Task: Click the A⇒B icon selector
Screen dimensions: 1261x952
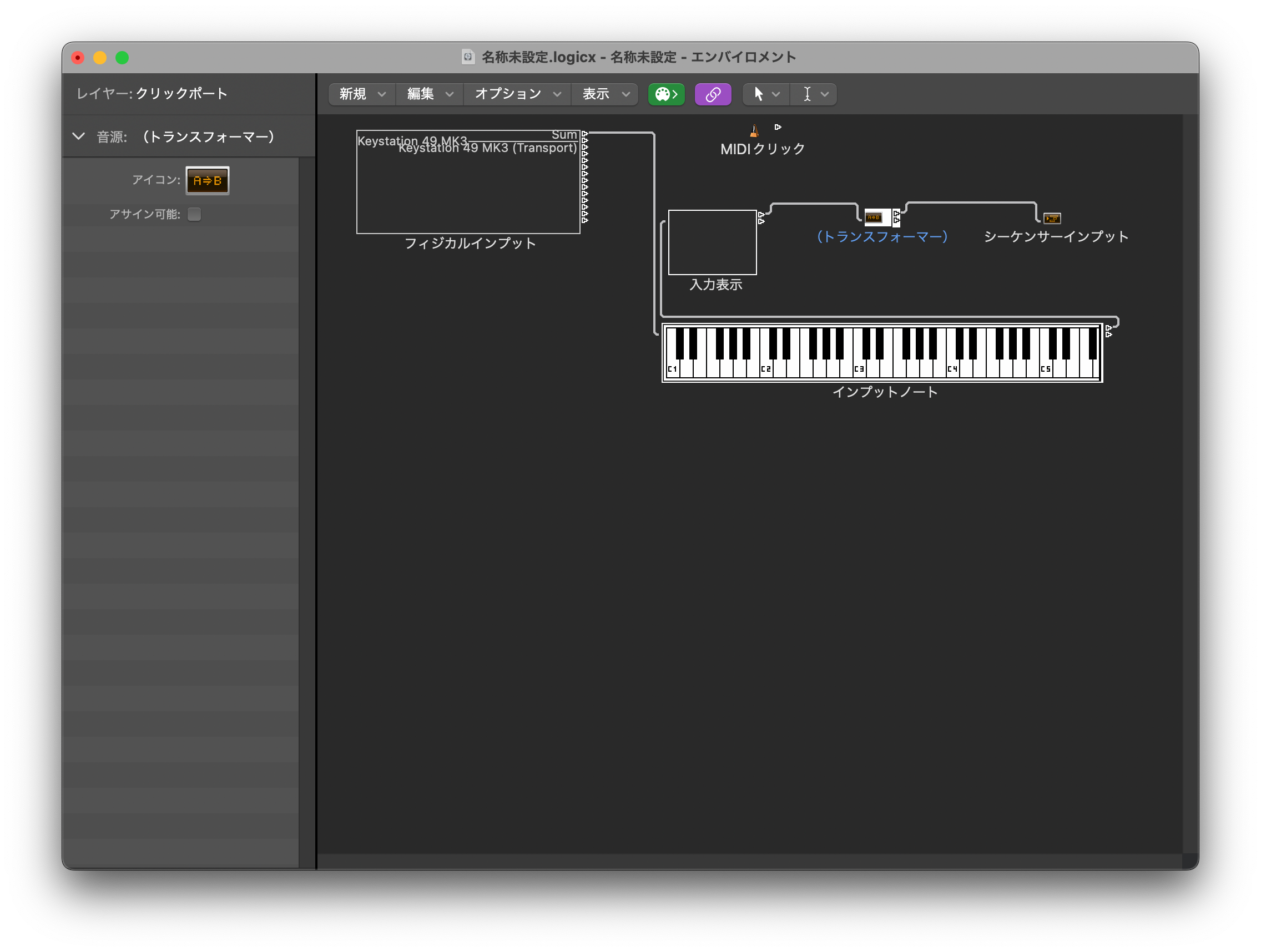Action: (x=208, y=181)
